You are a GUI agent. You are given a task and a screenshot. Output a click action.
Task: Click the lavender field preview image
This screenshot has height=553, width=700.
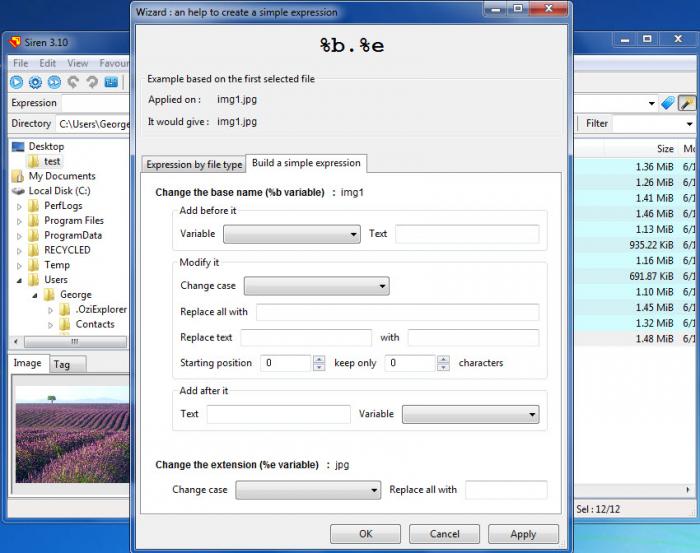(x=72, y=434)
